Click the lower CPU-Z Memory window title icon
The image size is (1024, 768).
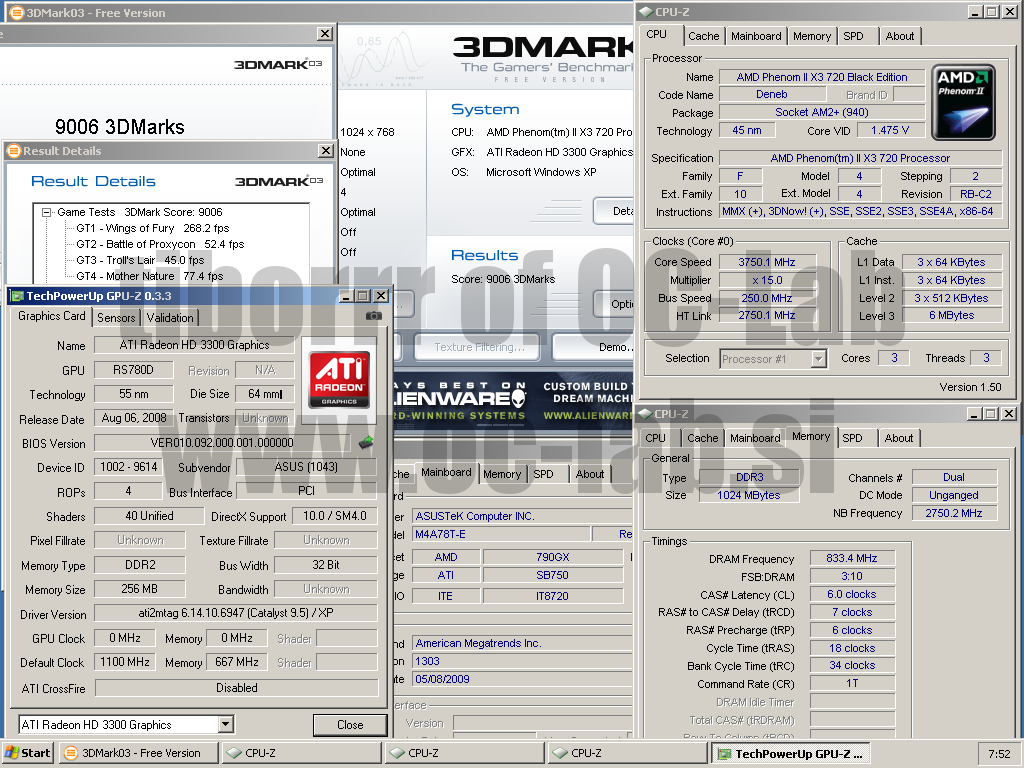point(645,414)
